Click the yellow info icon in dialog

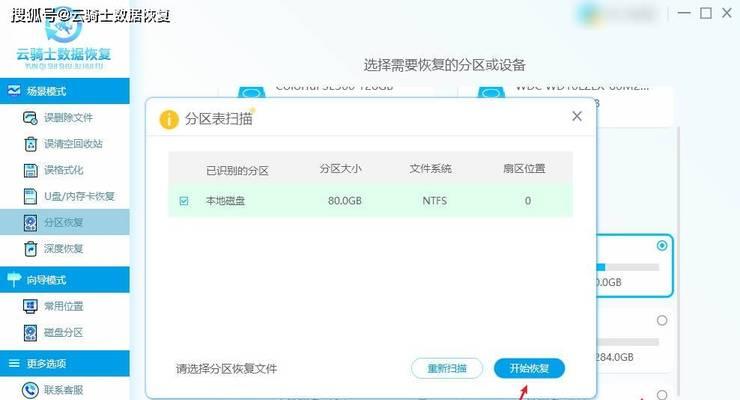tap(169, 119)
